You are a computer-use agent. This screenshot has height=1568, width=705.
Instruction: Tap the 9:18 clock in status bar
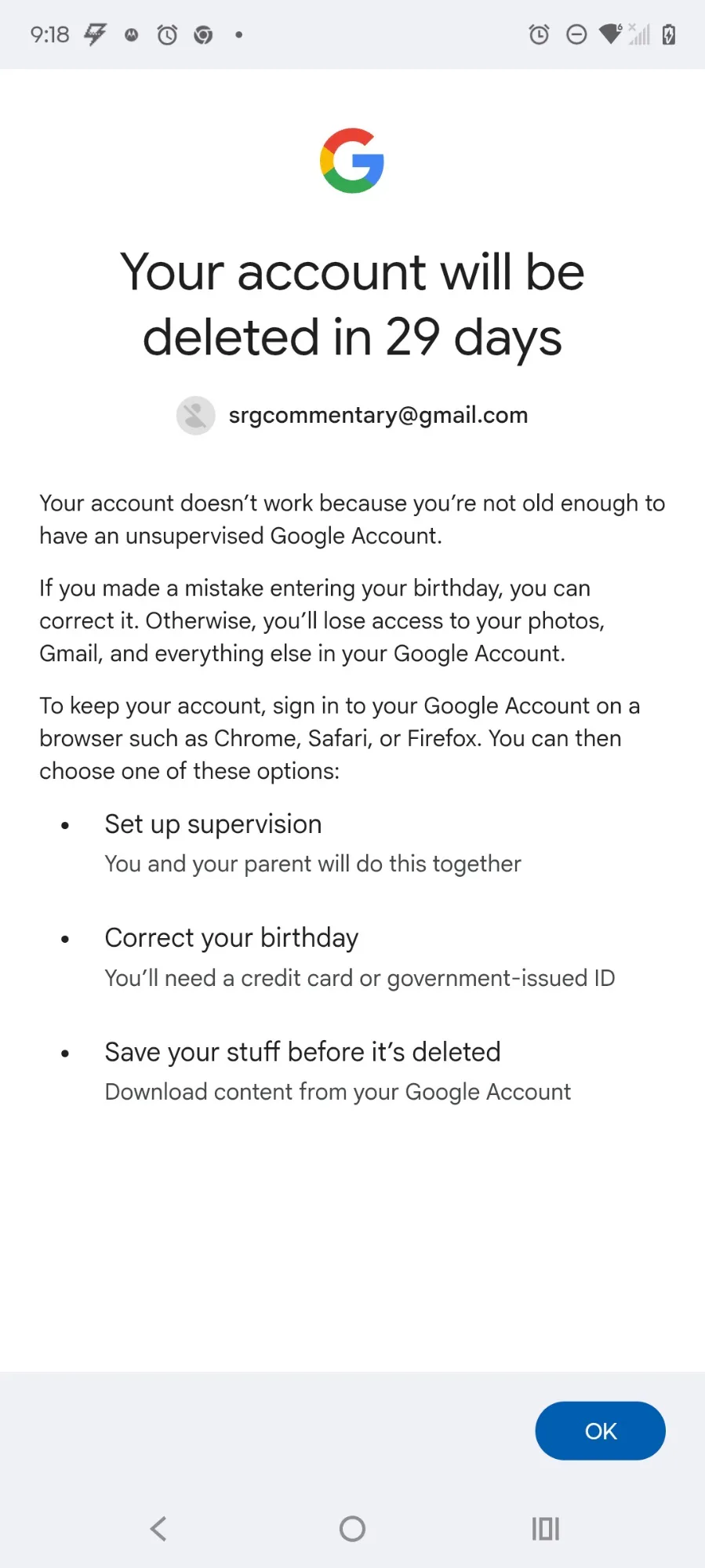[49, 35]
